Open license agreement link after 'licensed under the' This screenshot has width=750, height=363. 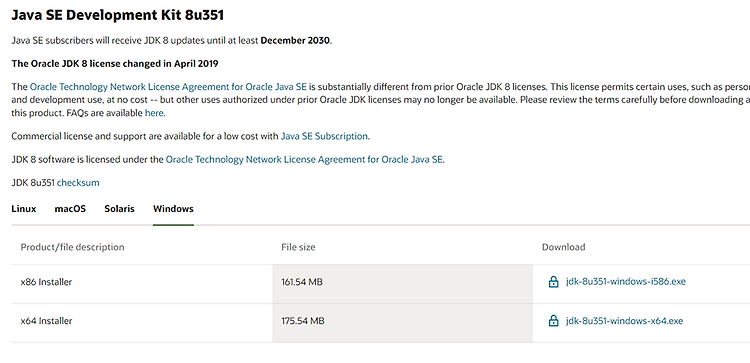click(304, 160)
